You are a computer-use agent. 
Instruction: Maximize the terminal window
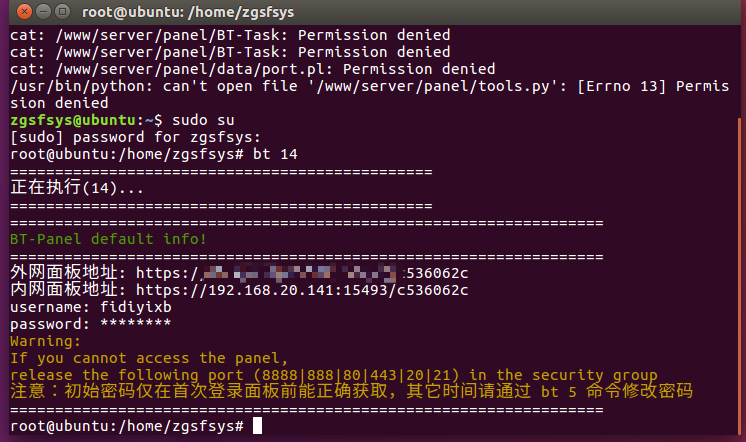click(62, 11)
